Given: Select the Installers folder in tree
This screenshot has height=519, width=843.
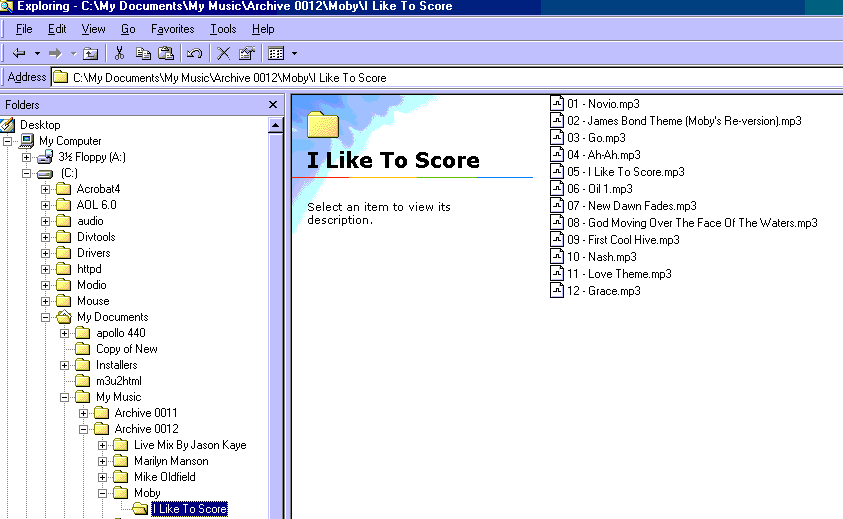Looking at the screenshot, I should coord(117,365).
